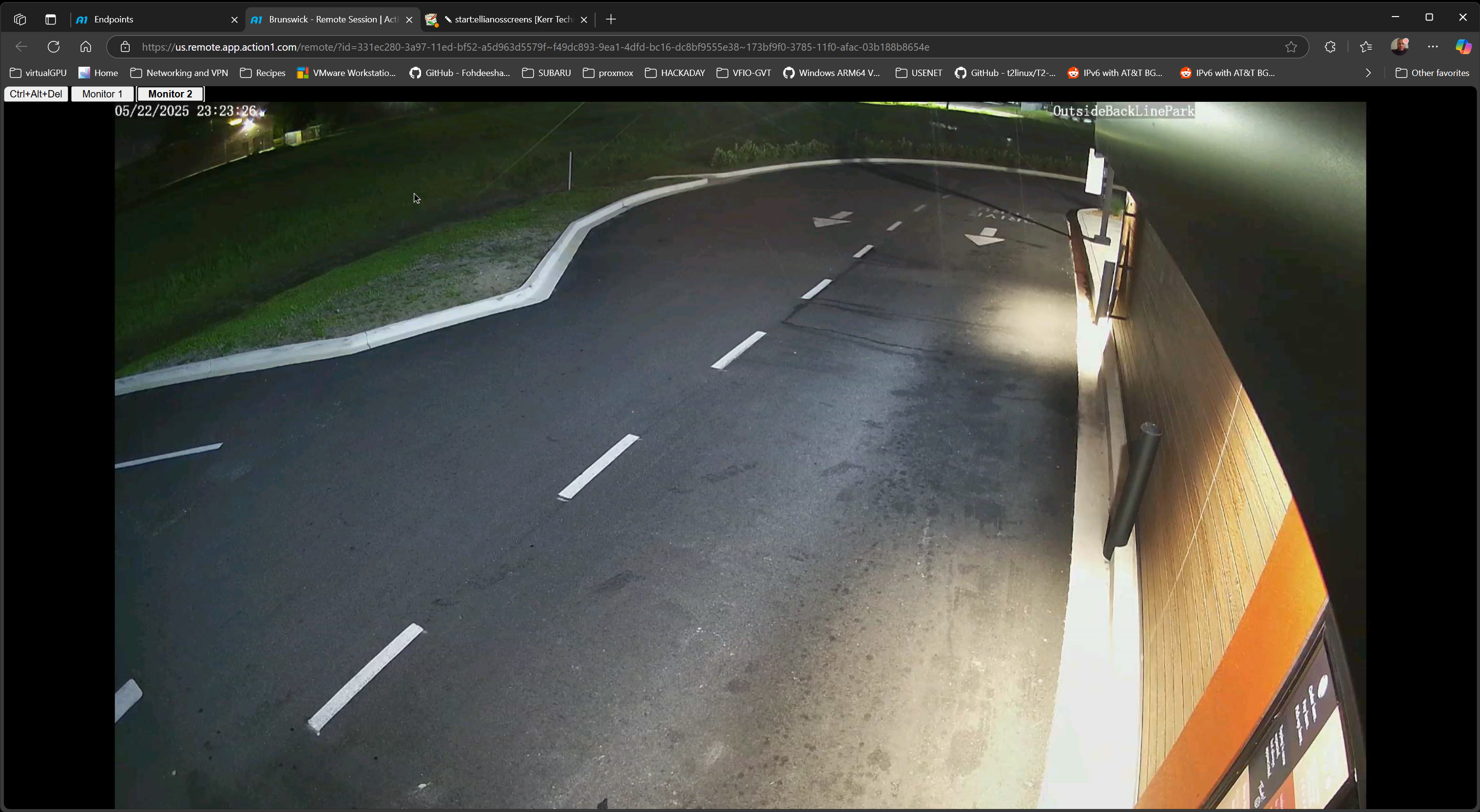Open Settings and more ellipsis menu

[x=1433, y=46]
